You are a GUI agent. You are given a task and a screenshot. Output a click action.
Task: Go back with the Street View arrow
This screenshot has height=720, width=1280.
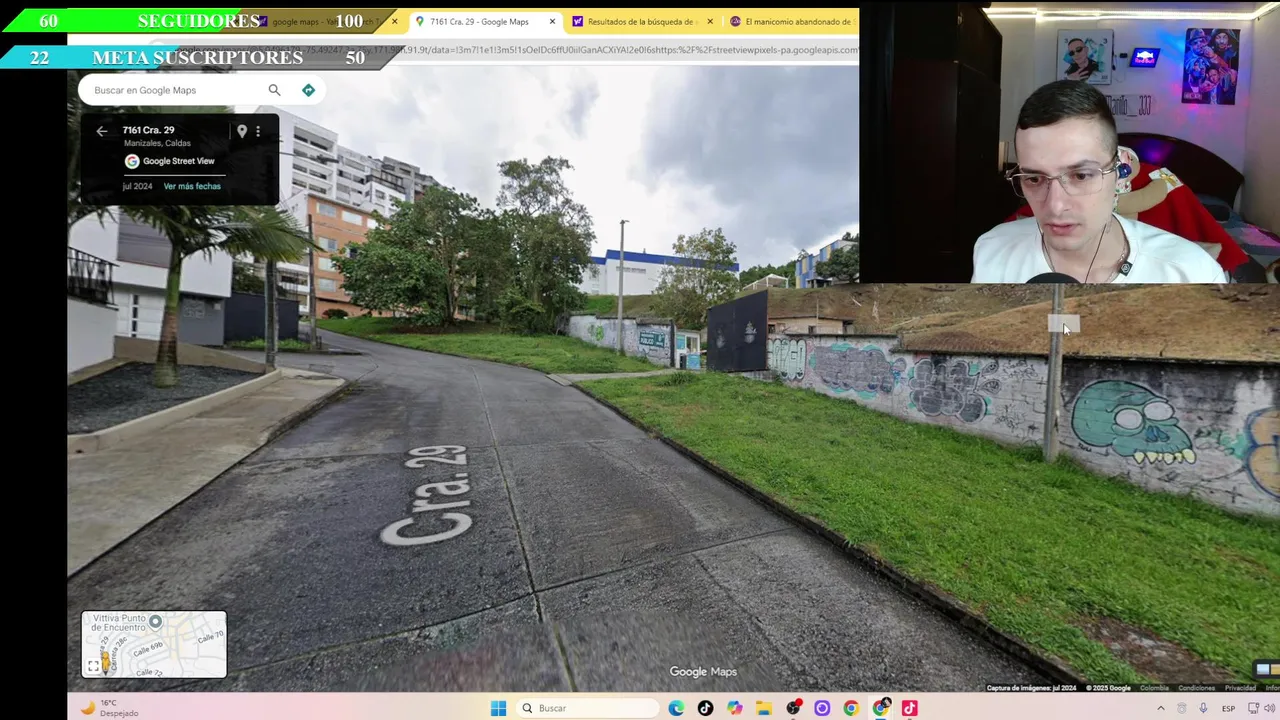coord(101,131)
